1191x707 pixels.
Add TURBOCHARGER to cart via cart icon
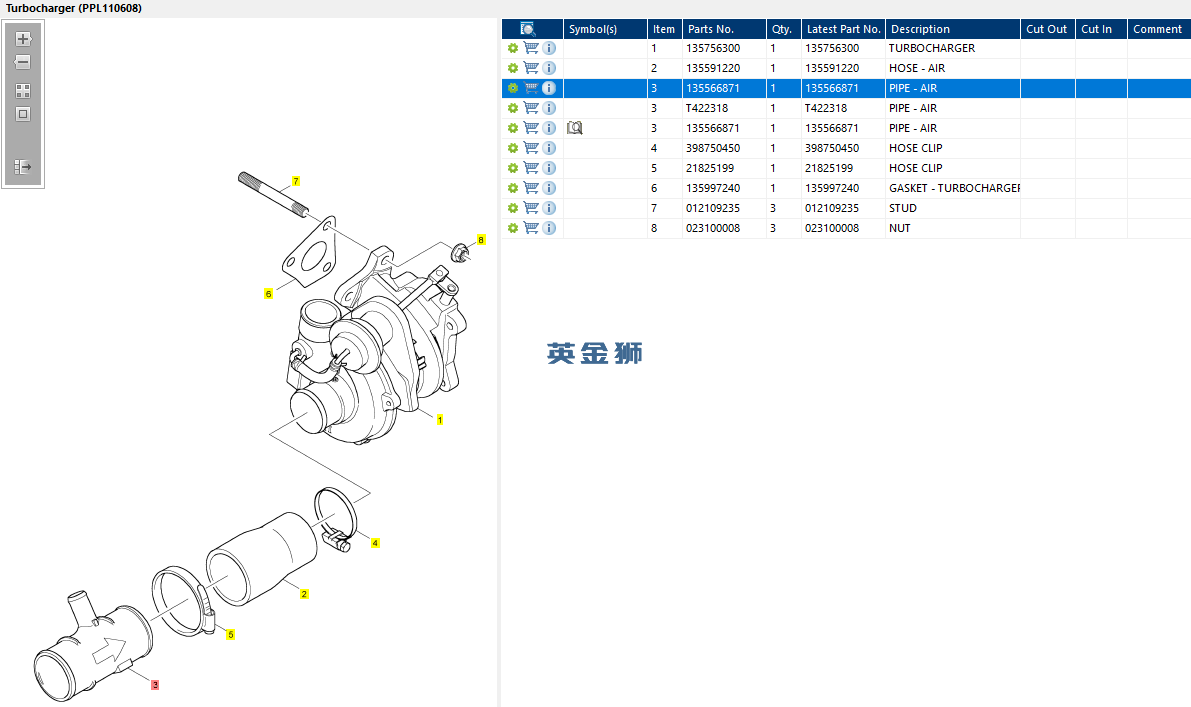(x=531, y=48)
